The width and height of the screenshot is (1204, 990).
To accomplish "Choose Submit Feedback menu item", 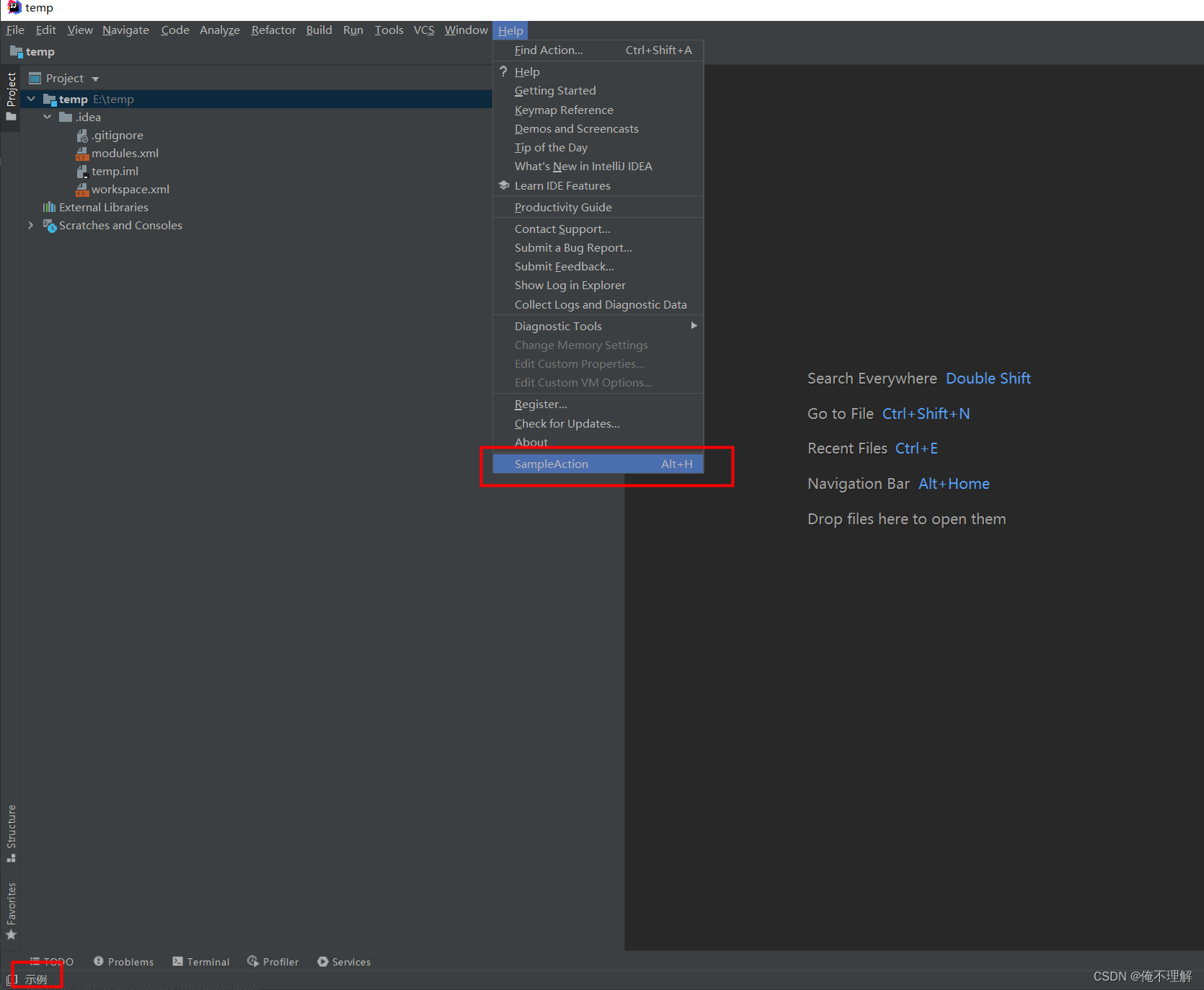I will click(598, 267).
